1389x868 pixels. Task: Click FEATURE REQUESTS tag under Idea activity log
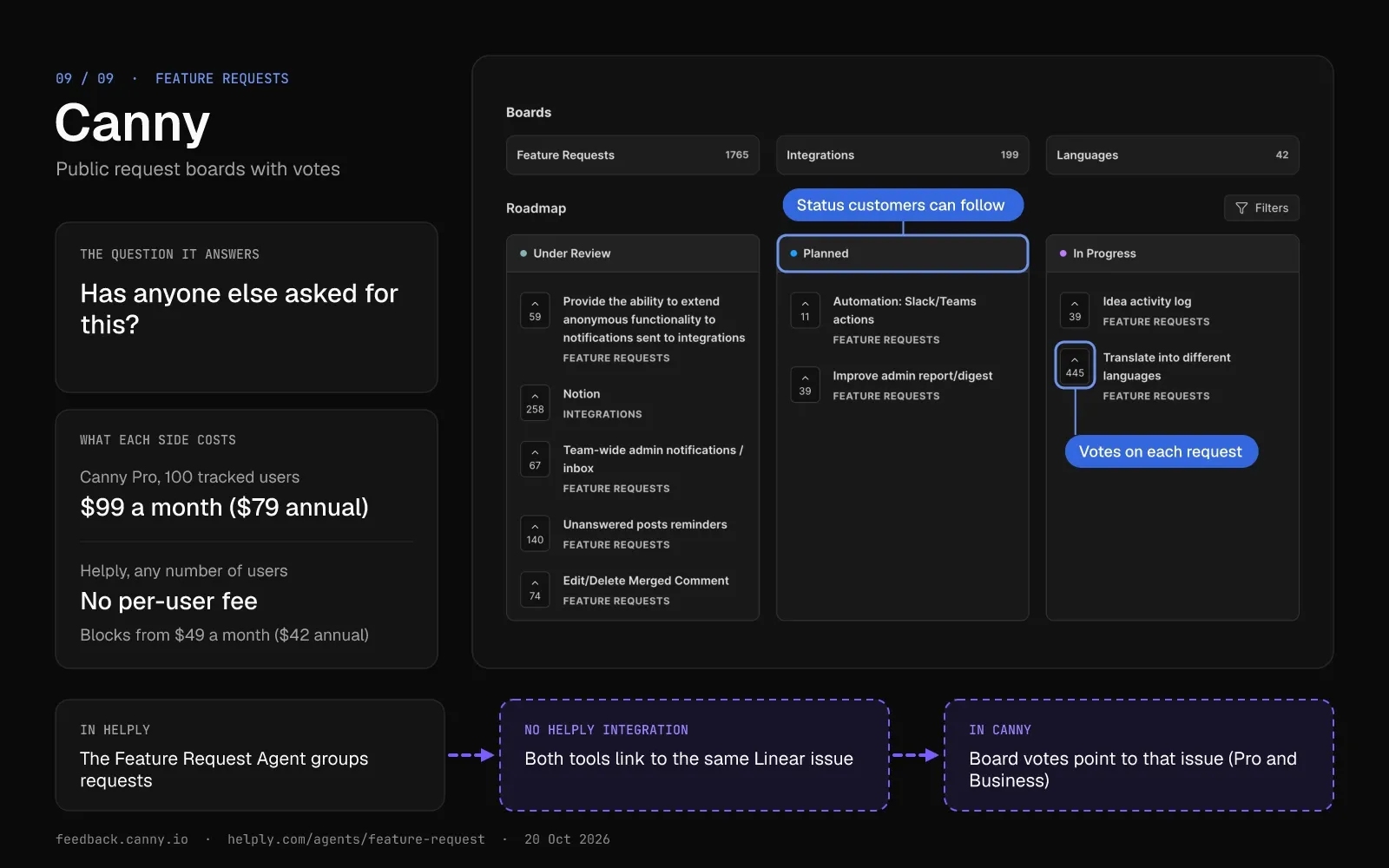point(1155,321)
